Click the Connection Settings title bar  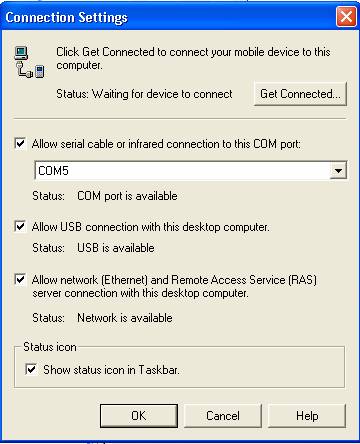pos(168,17)
